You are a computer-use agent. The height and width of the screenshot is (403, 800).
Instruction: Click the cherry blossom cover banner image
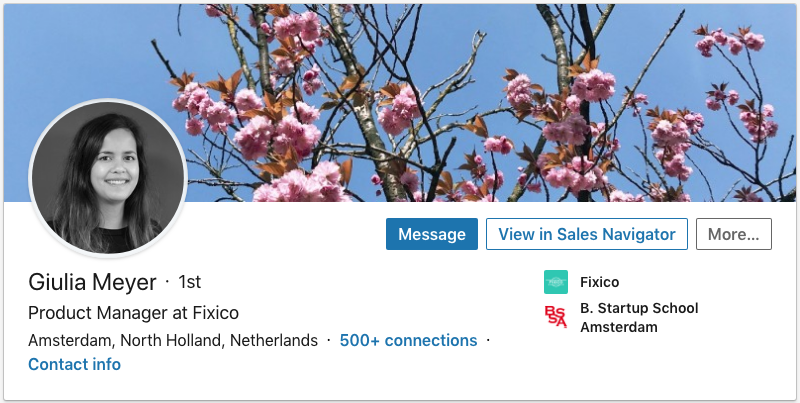[x=480, y=110]
